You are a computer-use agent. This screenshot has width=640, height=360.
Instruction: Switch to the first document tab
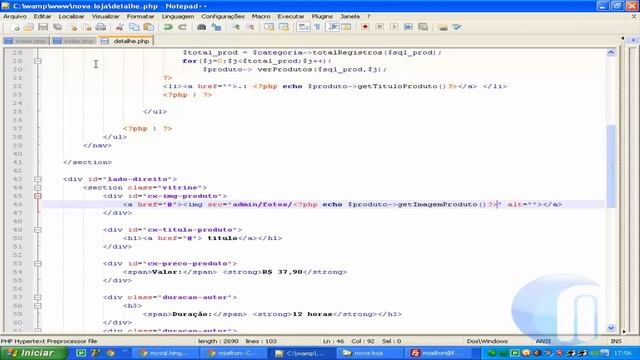coord(26,41)
